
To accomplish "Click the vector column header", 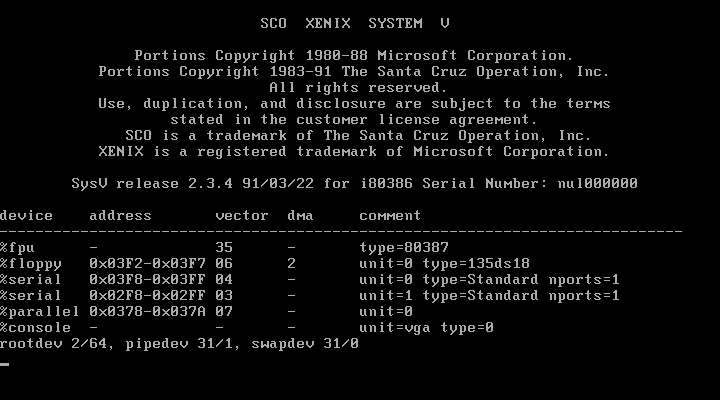I will [241, 216].
